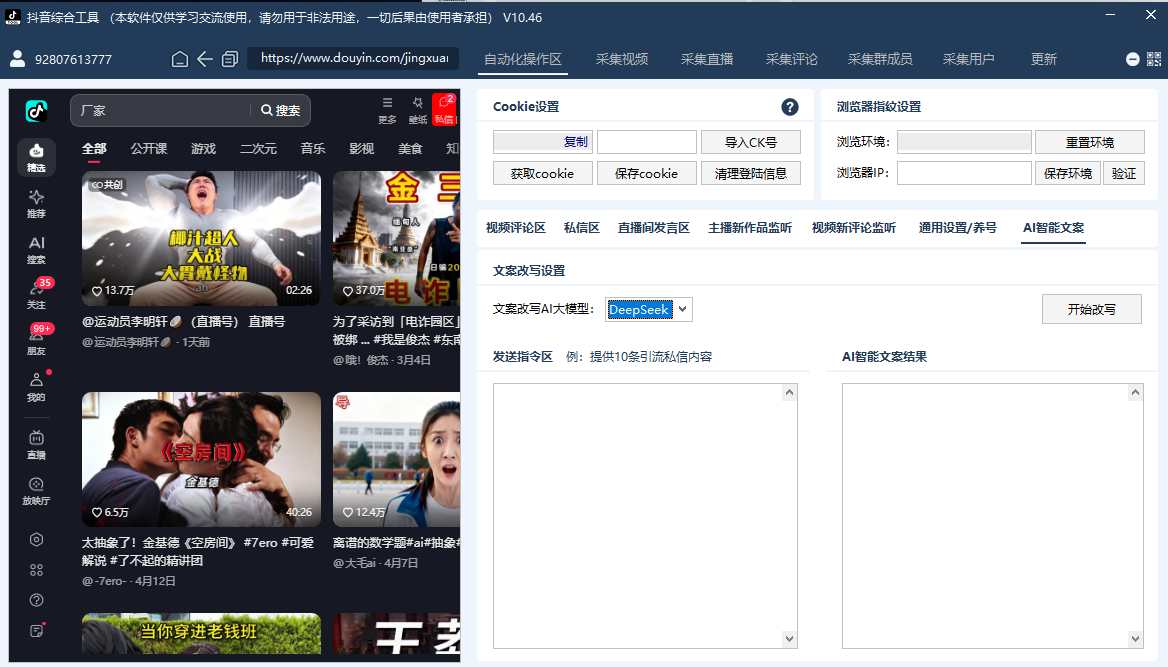This screenshot has width=1168, height=667.
Task: Open the 私信 messages icon with badge 2
Action: (445, 110)
